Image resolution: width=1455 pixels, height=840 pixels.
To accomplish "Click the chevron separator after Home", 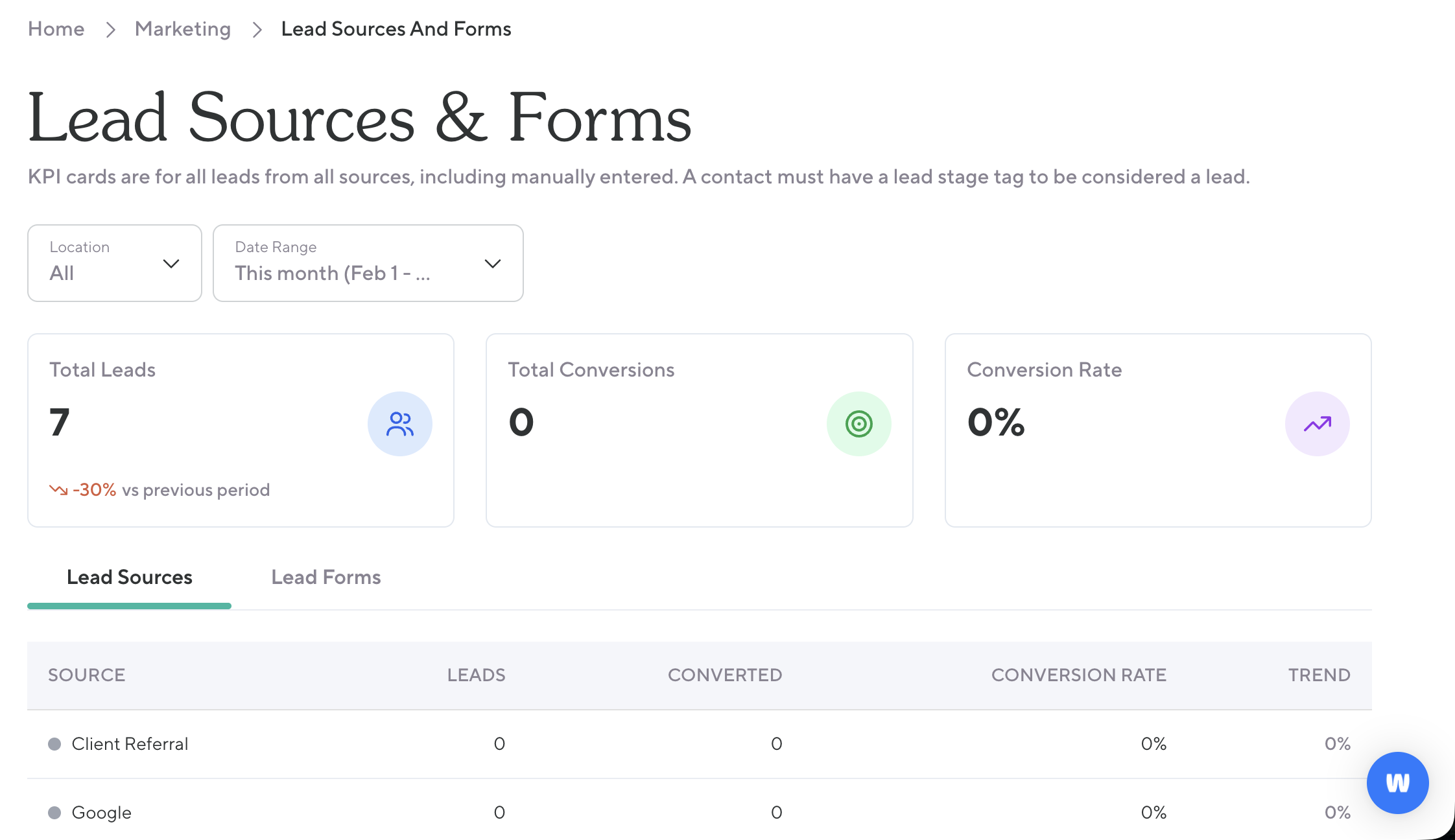I will click(110, 30).
